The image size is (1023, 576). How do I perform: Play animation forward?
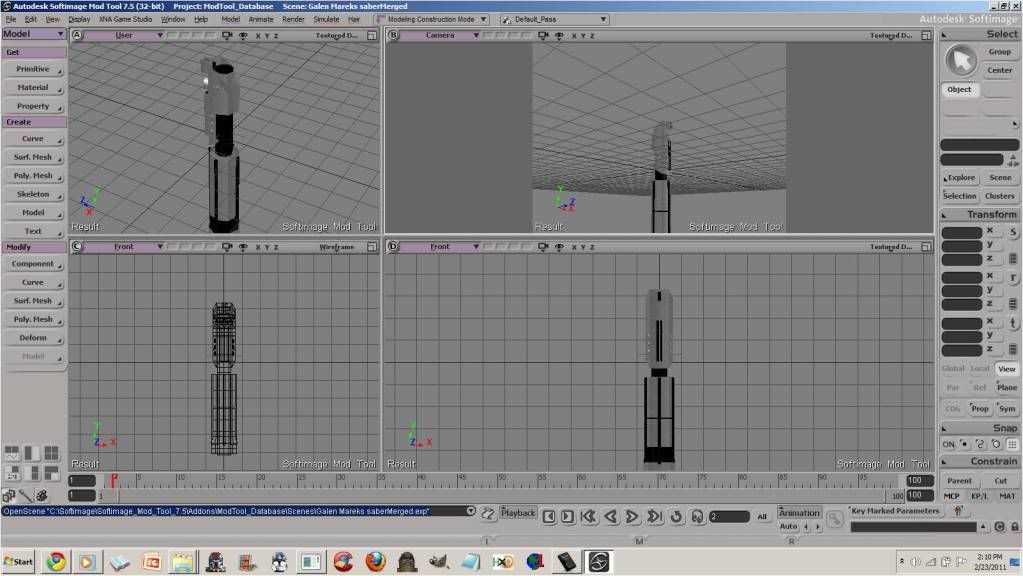point(632,516)
